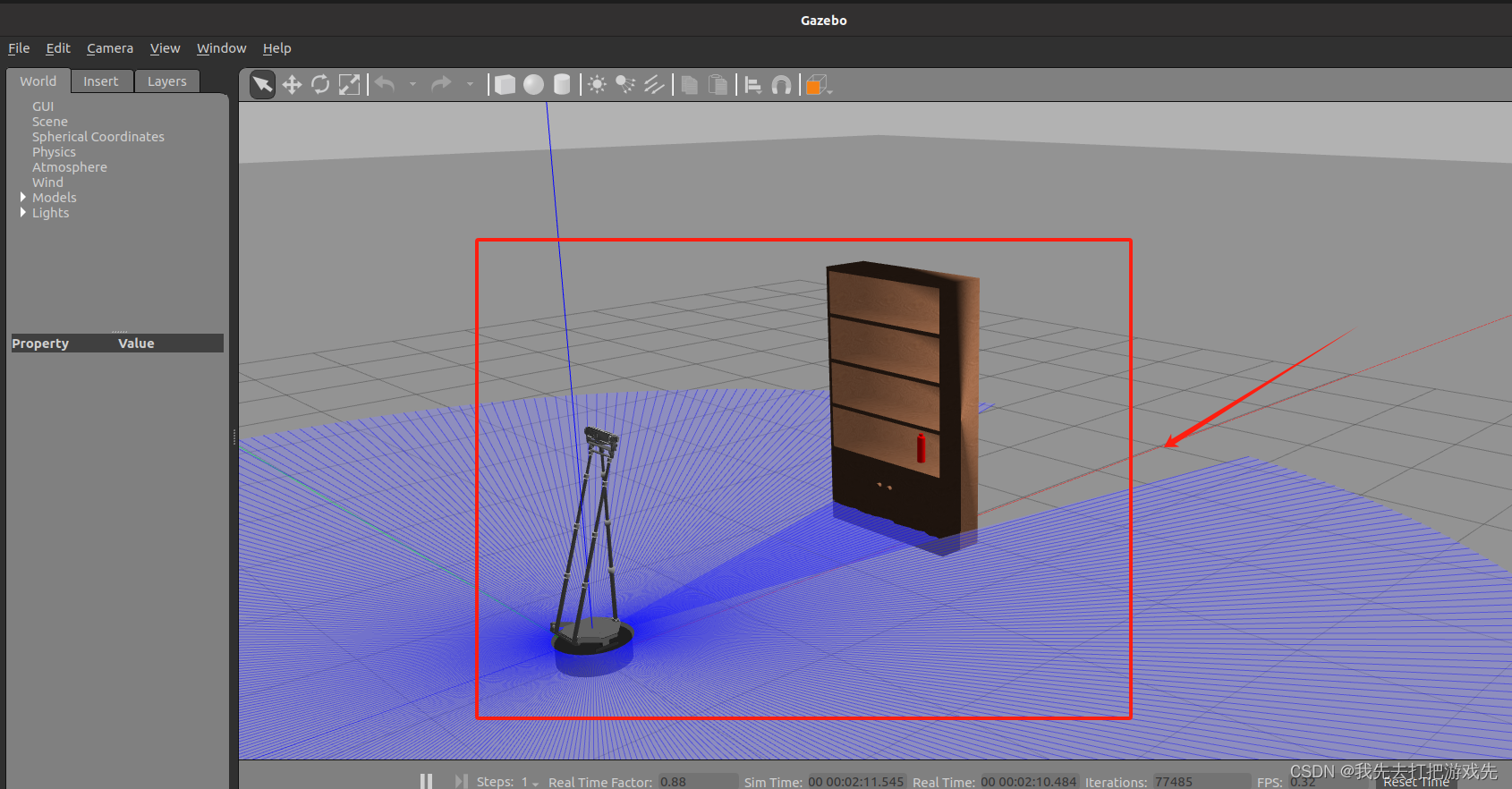Switch to the Insert tab

pos(101,81)
